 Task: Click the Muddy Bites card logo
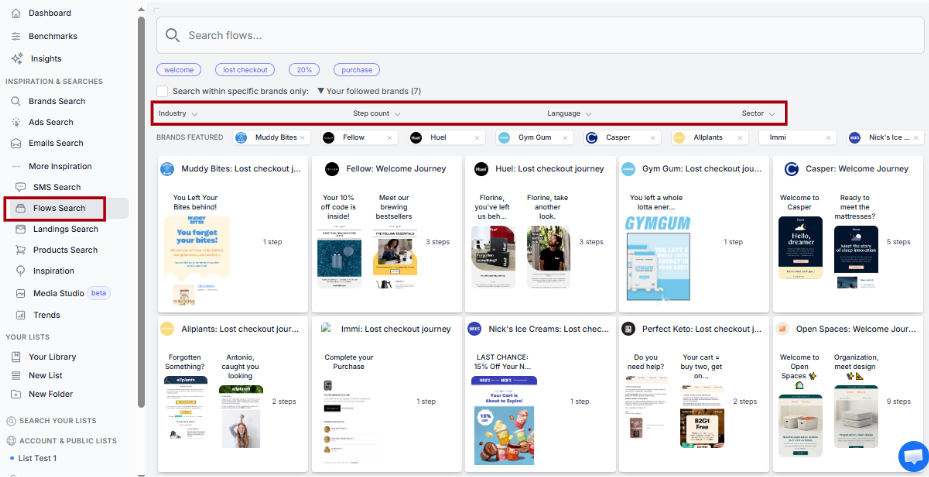[x=167, y=169]
